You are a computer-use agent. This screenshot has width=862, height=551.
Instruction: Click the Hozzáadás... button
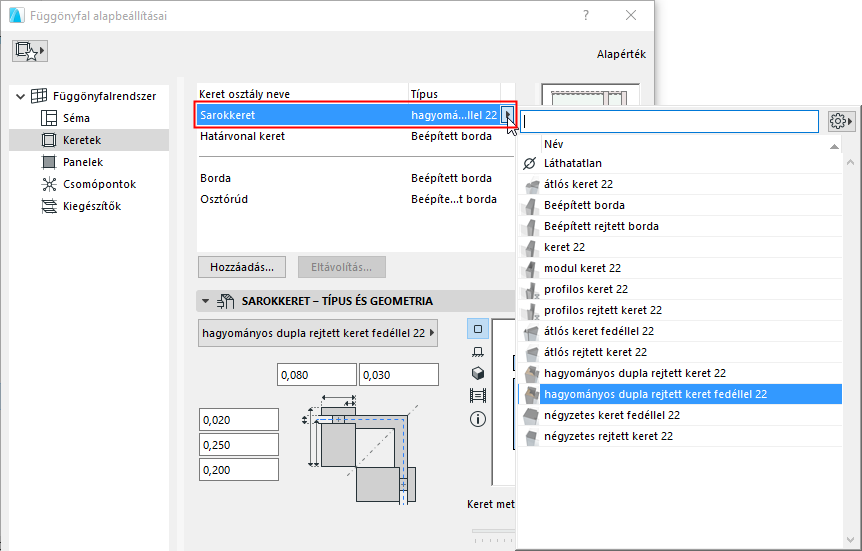click(242, 267)
